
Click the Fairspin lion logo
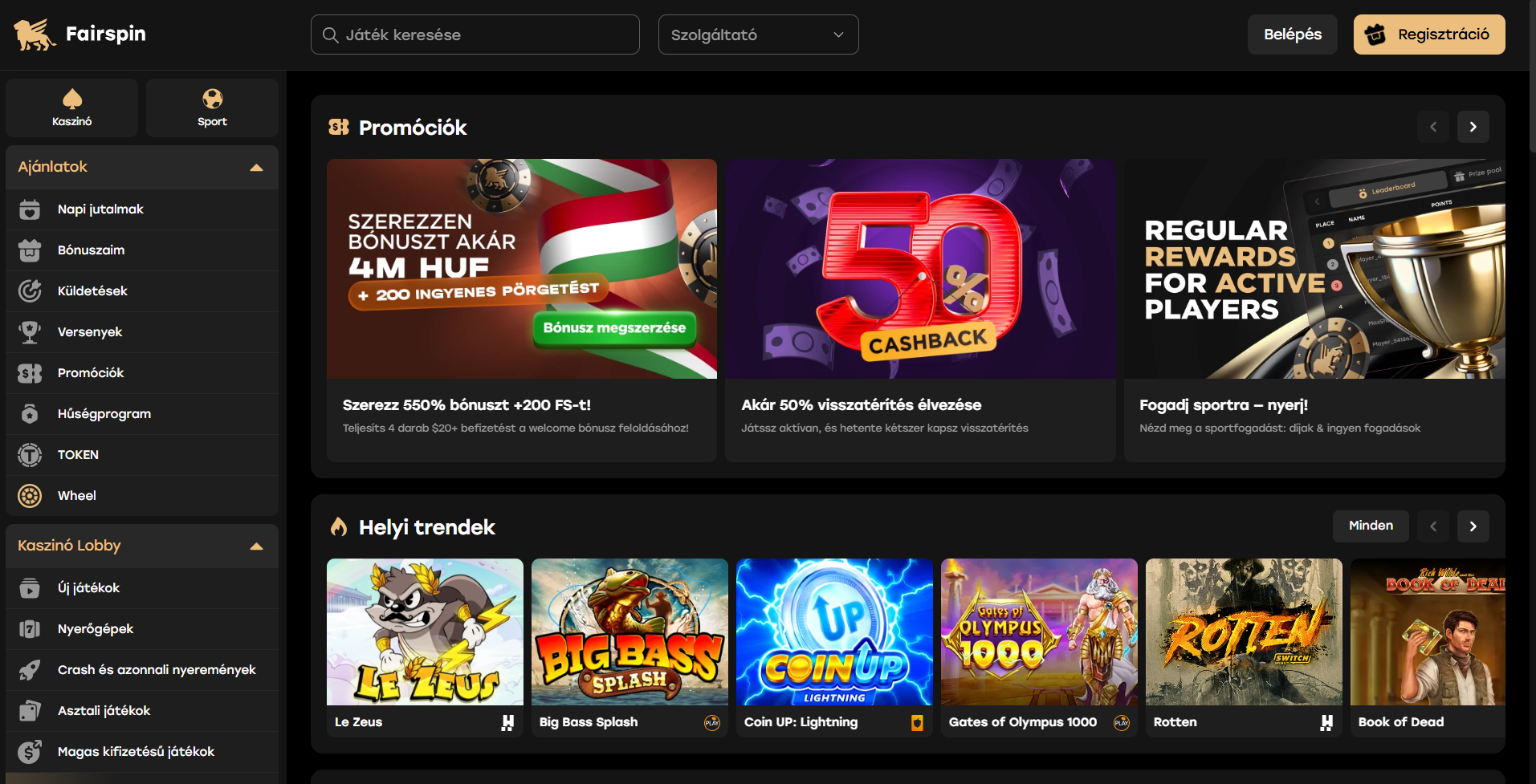[x=35, y=35]
